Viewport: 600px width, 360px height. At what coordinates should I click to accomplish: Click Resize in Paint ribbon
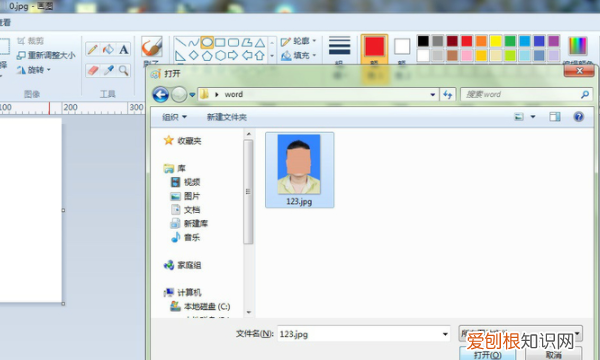pos(46,55)
